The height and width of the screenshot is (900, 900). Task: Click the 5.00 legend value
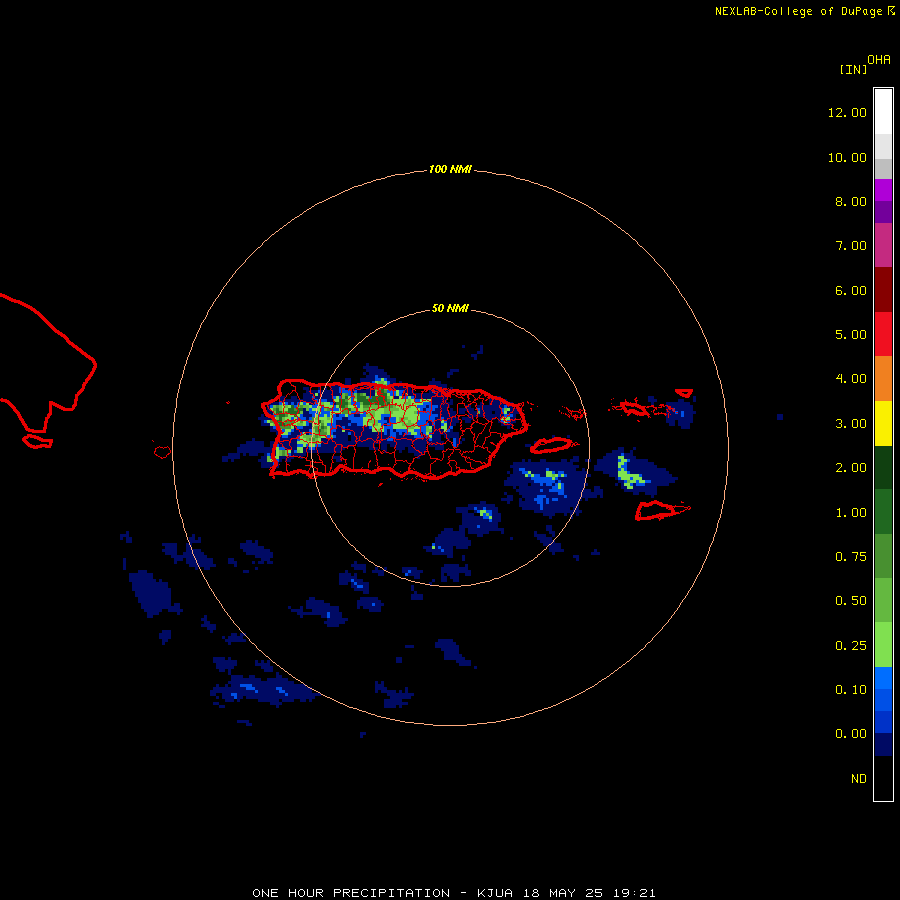pyautogui.click(x=851, y=335)
